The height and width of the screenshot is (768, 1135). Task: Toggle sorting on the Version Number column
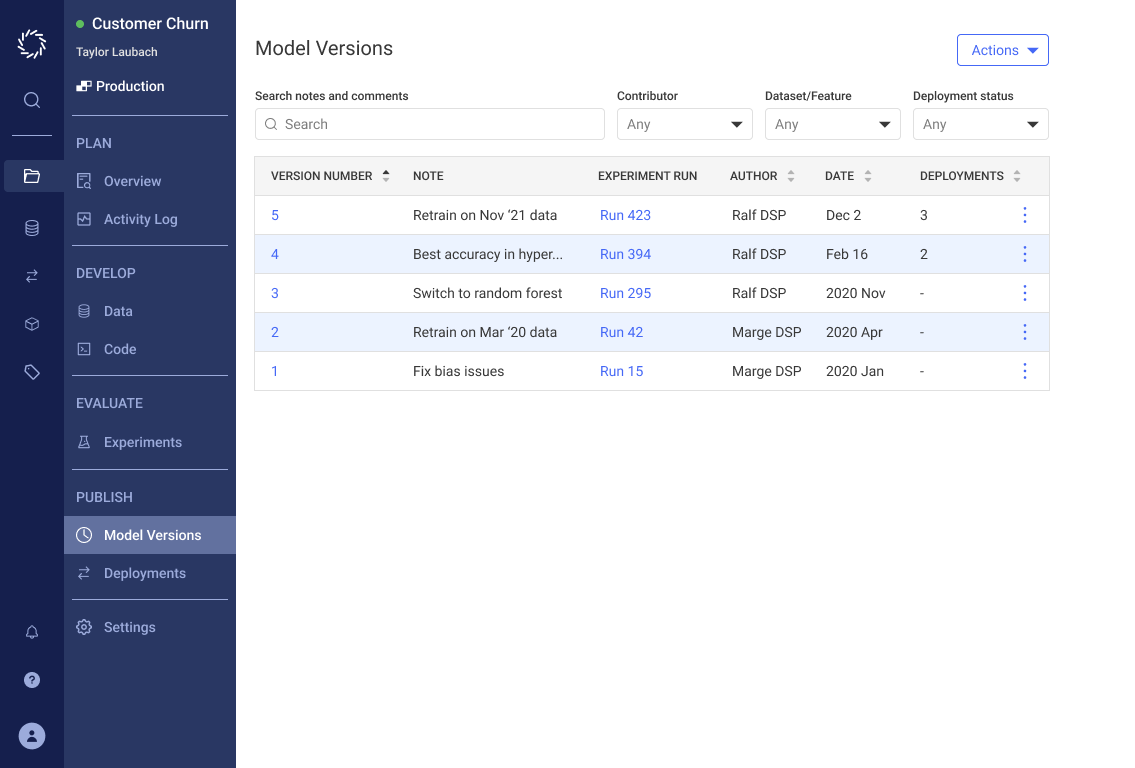[386, 175]
